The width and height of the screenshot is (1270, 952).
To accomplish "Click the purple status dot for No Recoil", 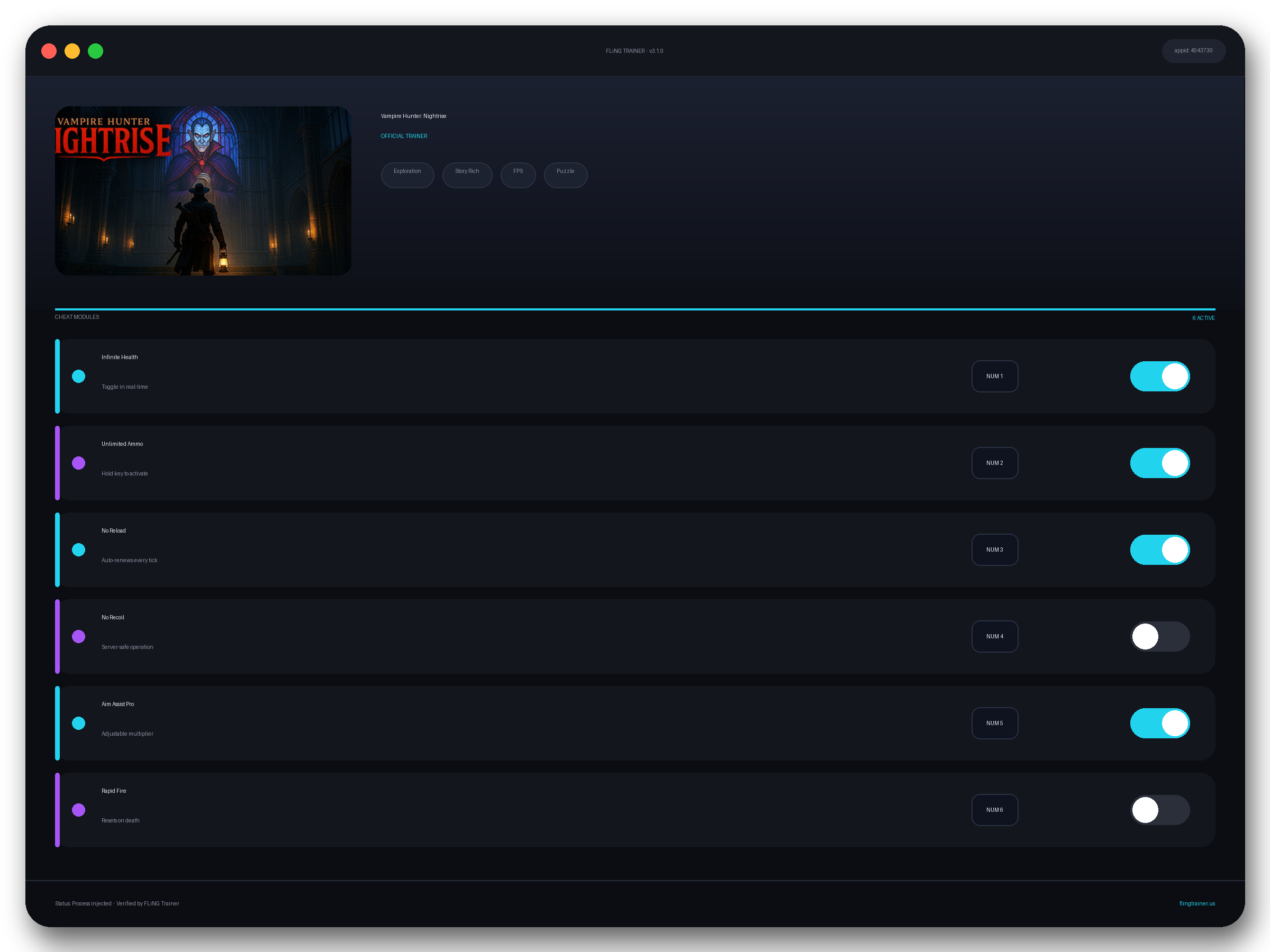I will [79, 636].
